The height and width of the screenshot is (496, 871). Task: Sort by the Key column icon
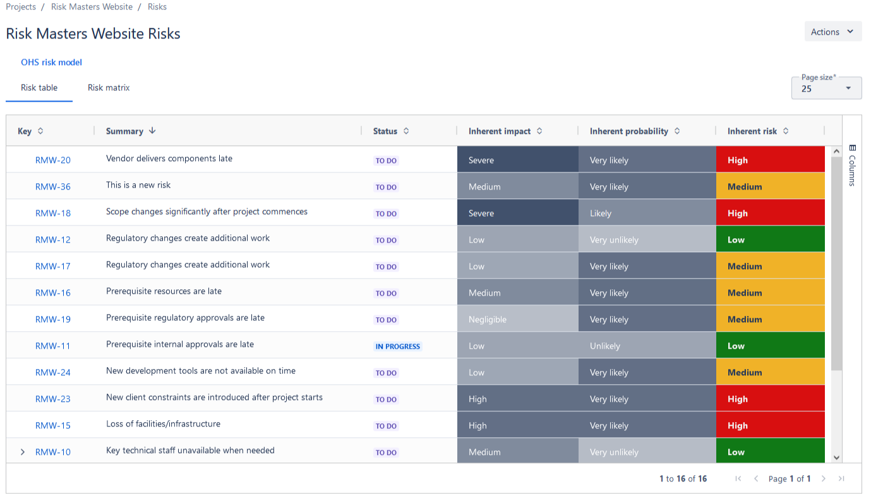point(41,131)
